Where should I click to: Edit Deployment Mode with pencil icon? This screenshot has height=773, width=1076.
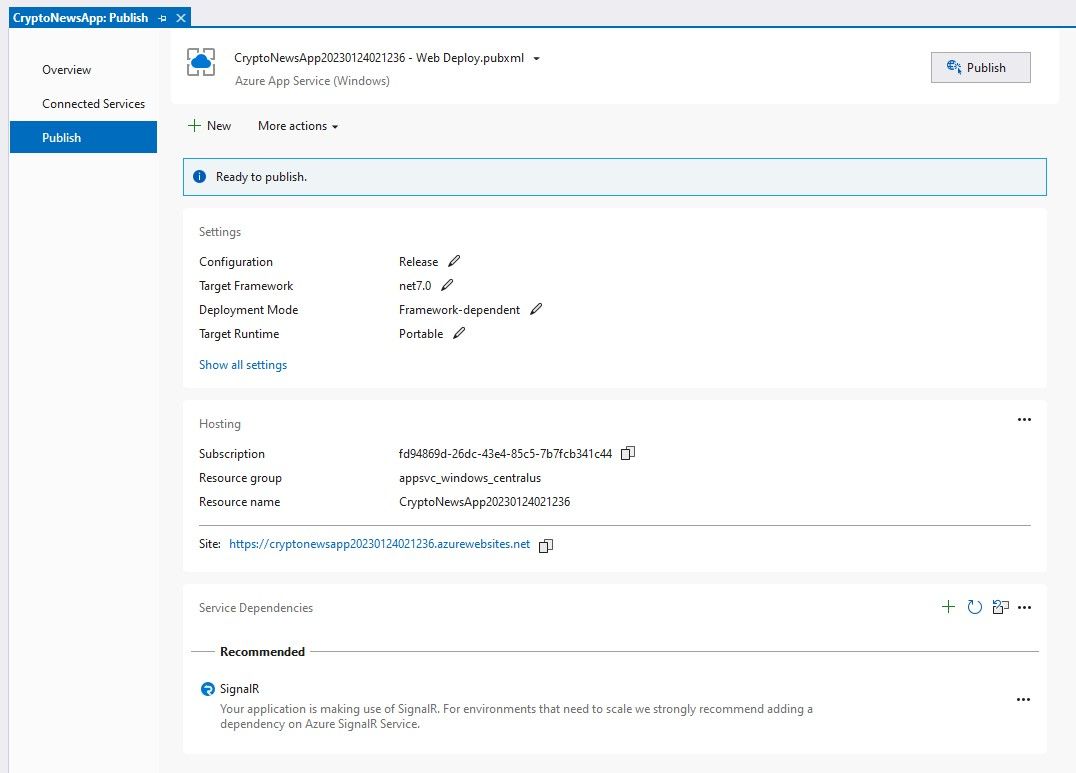[536, 310]
